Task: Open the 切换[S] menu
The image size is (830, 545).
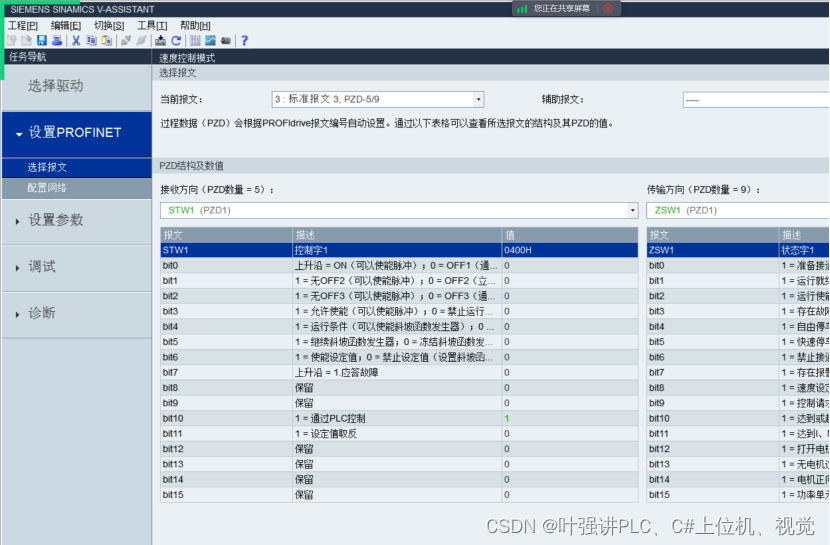Action: click(x=109, y=25)
